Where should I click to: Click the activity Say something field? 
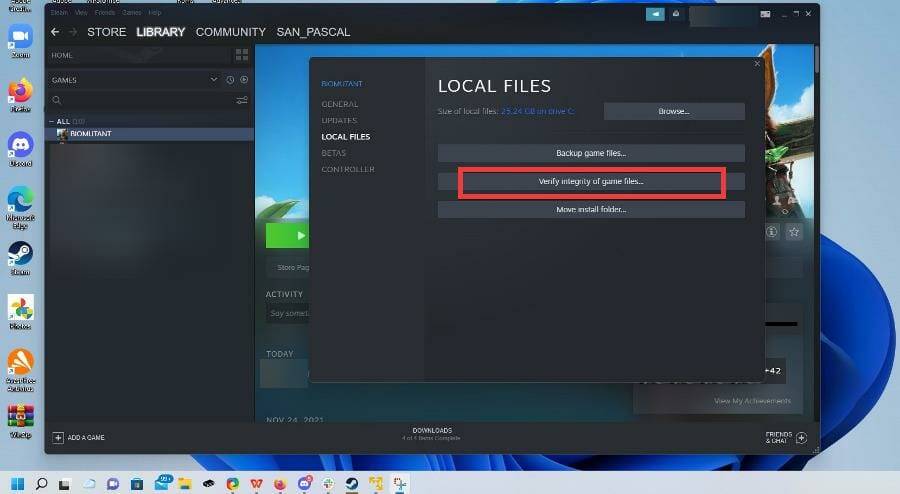(289, 313)
